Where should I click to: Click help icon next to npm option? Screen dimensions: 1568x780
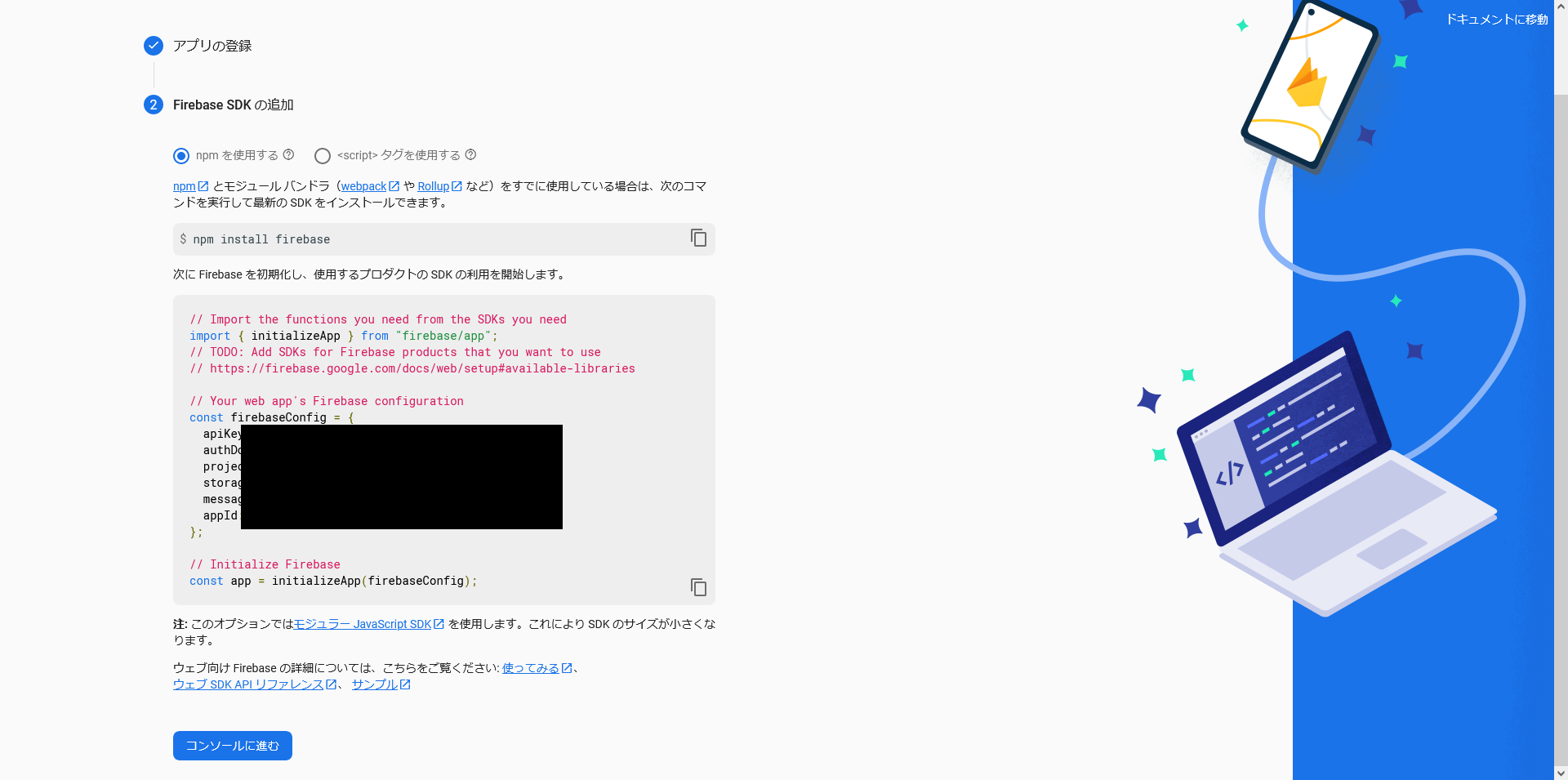point(288,155)
